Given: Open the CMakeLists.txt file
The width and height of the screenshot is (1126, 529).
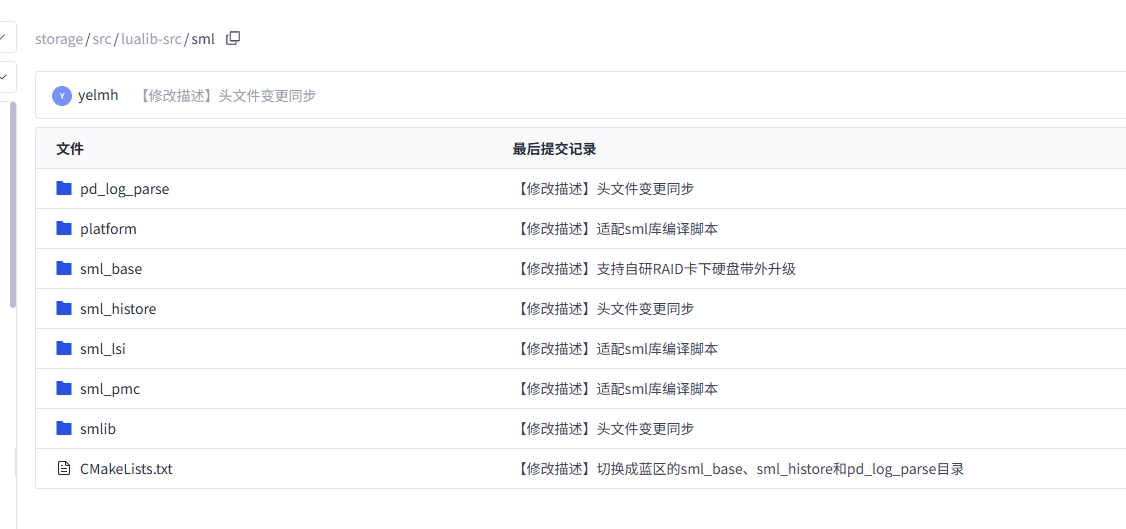Looking at the screenshot, I should [126, 469].
